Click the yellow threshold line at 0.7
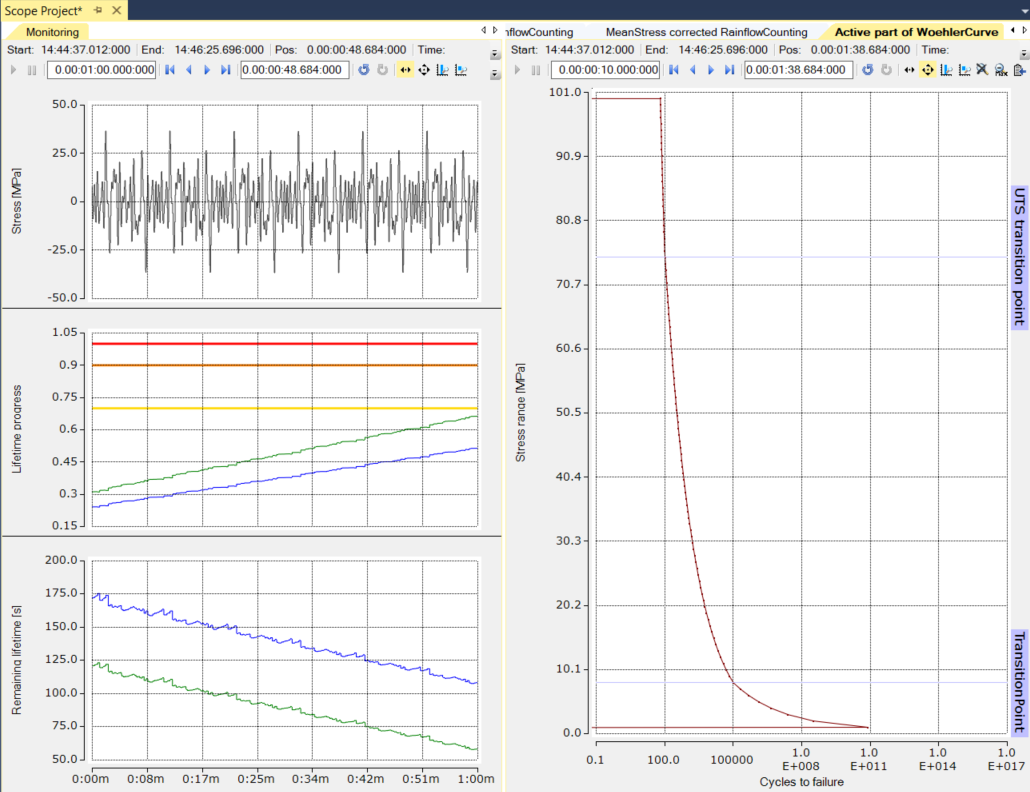 [284, 408]
